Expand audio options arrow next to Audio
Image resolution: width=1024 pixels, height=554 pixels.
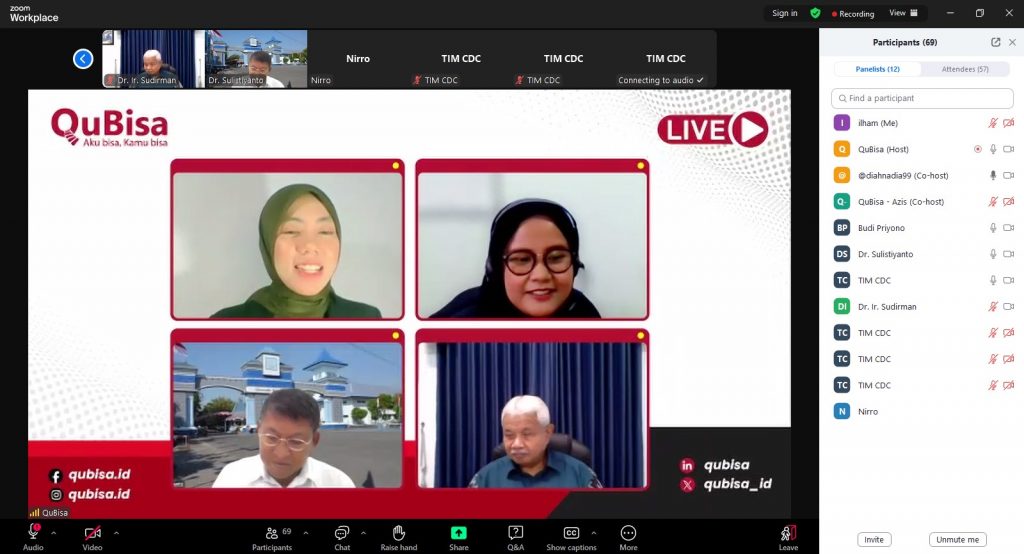point(54,532)
